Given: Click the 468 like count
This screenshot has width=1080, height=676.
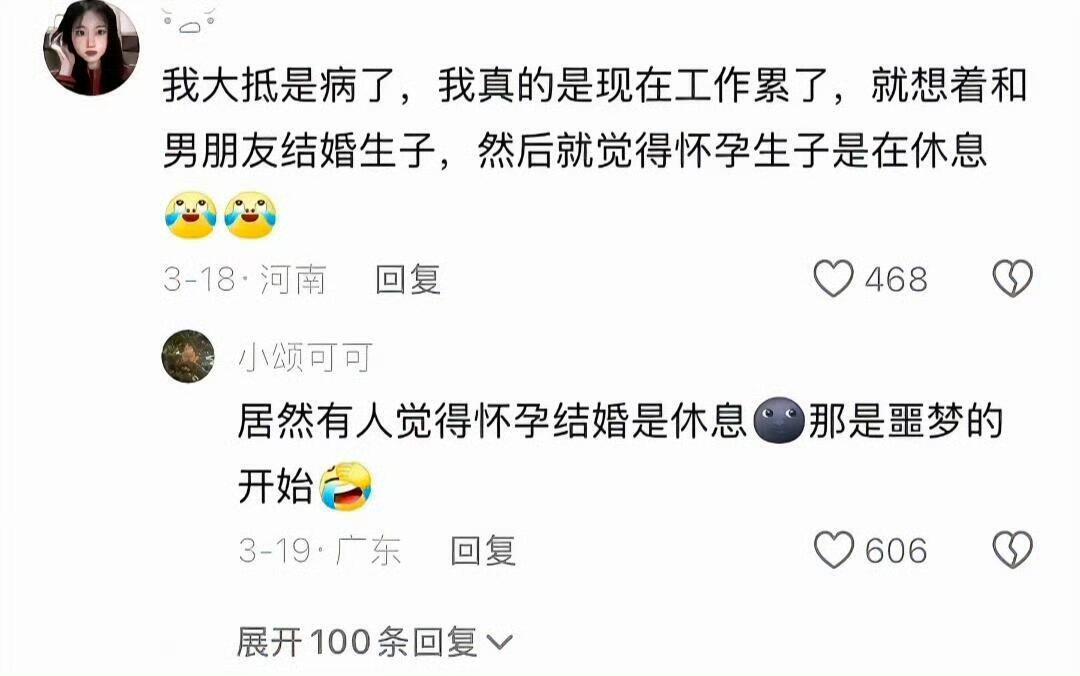Looking at the screenshot, I should [x=896, y=280].
